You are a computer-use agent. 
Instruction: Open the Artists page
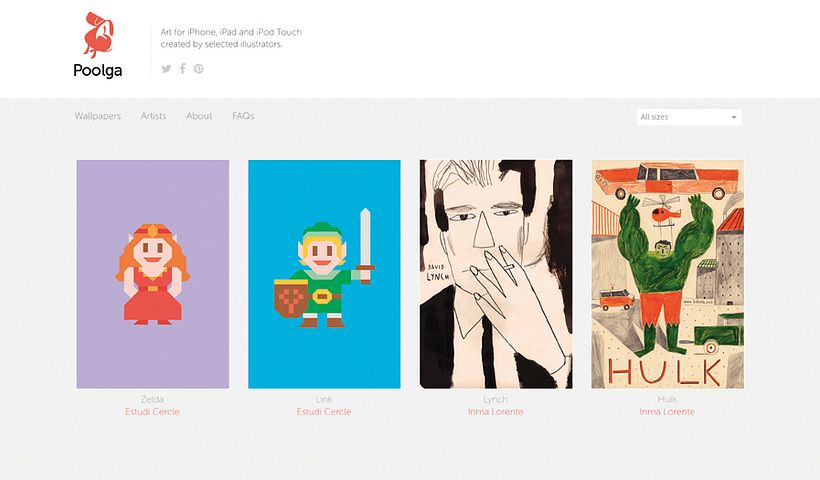click(153, 116)
